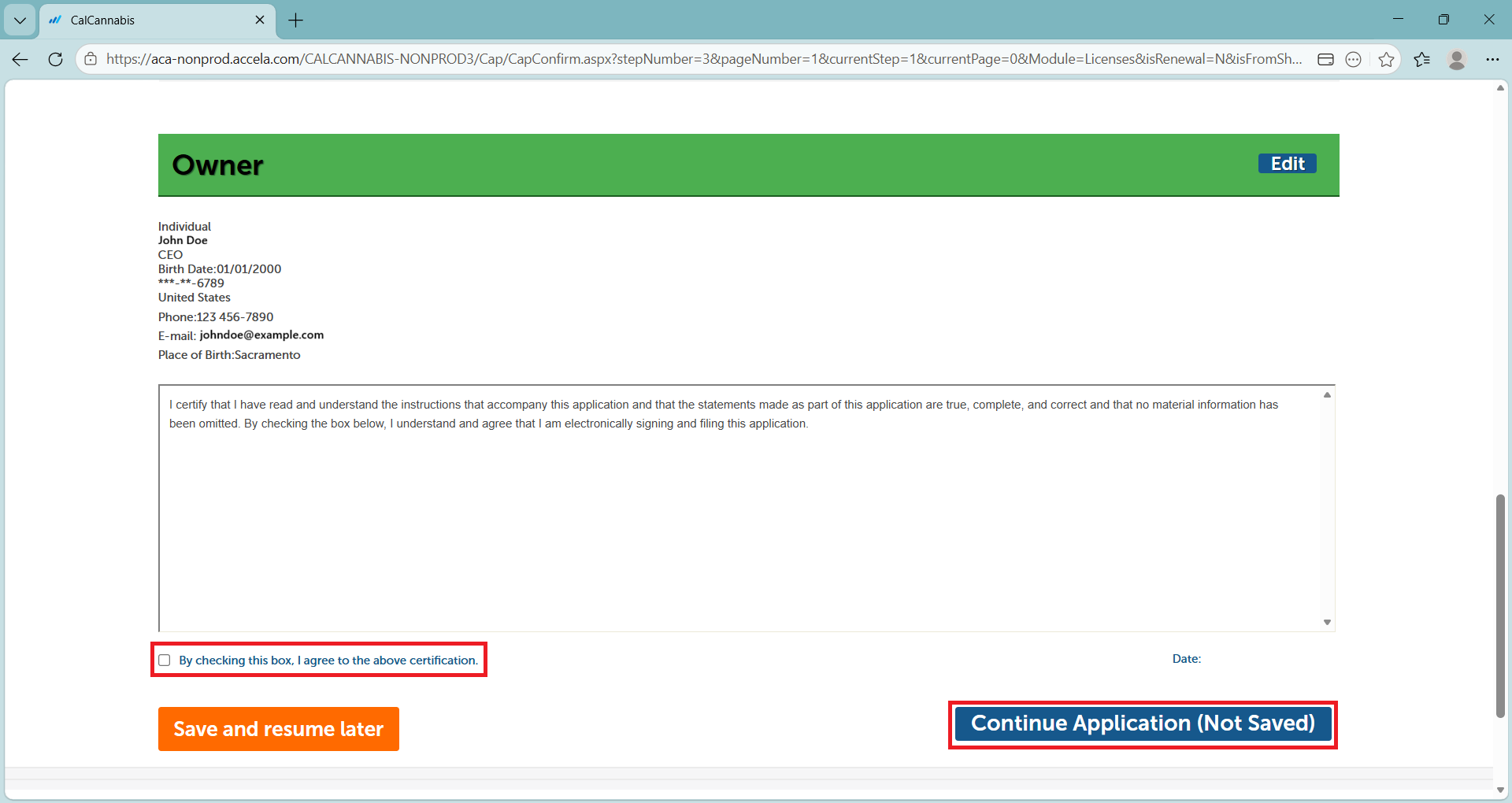Click Place of Birth:Sacramento text
Screen dimensions: 1512x803
coord(229,355)
